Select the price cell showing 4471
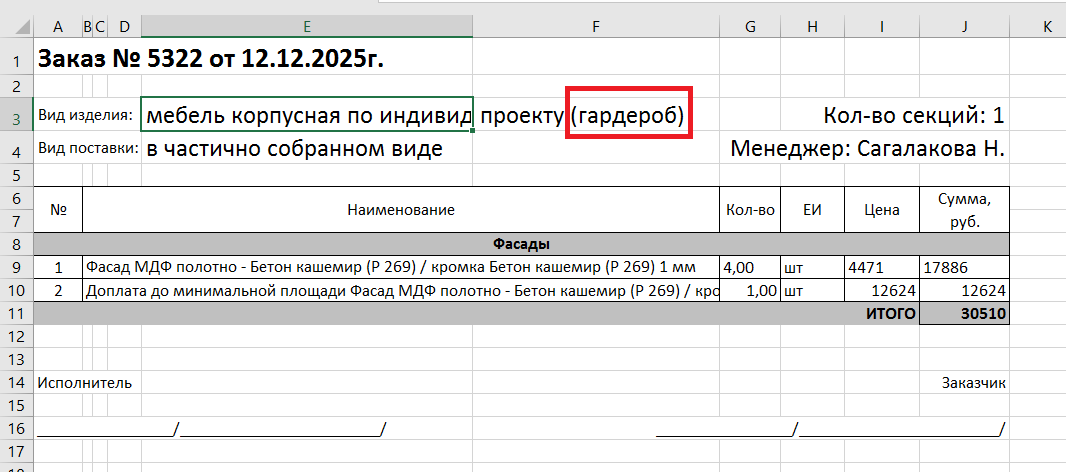 coord(881,268)
